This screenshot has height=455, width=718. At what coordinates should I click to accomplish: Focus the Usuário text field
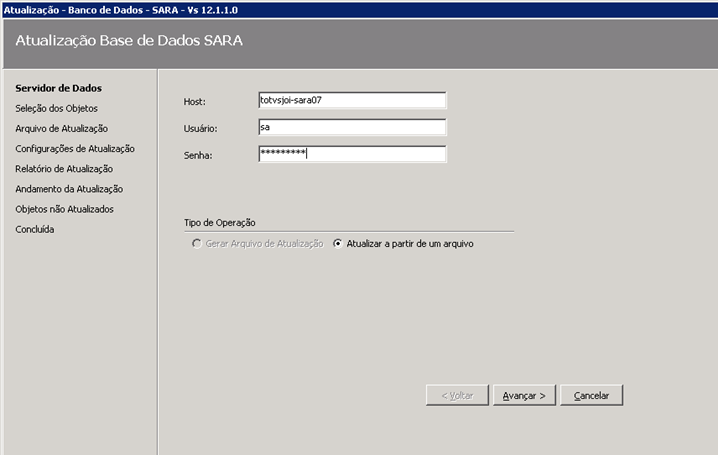[x=352, y=127]
